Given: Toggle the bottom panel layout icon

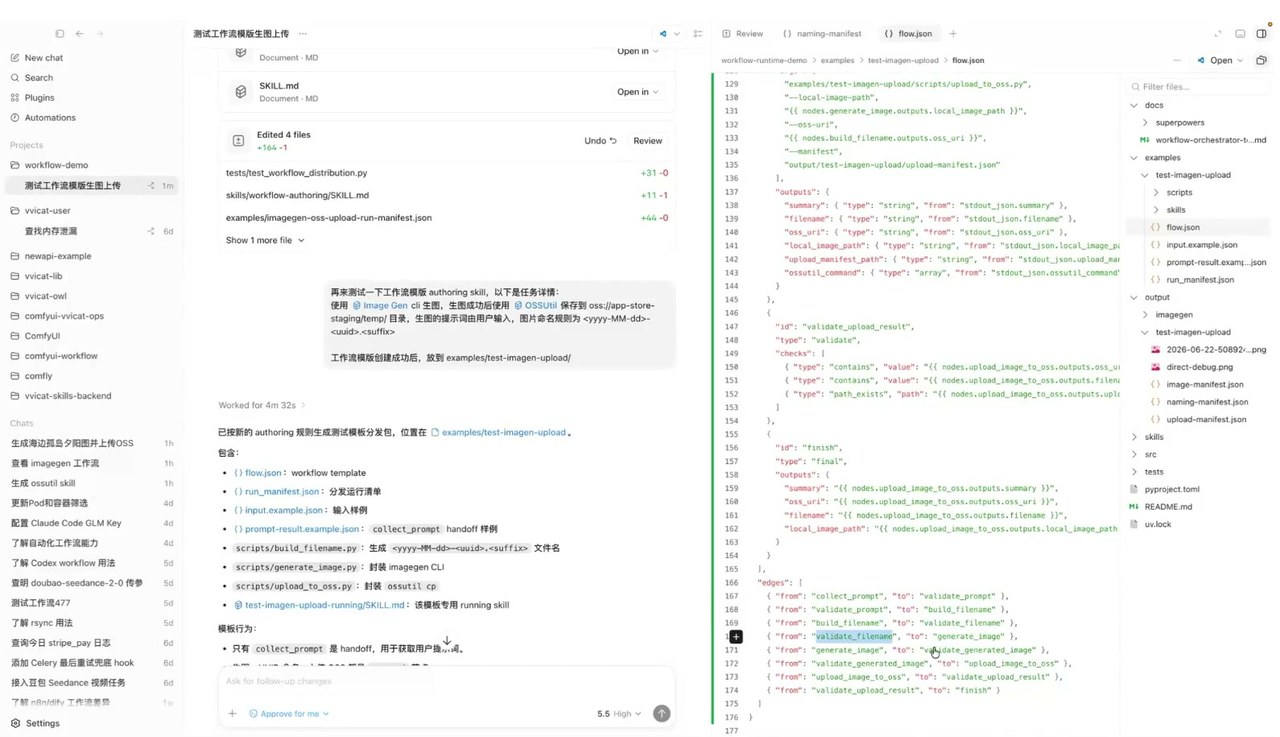Looking at the screenshot, I should pos(1240,34).
